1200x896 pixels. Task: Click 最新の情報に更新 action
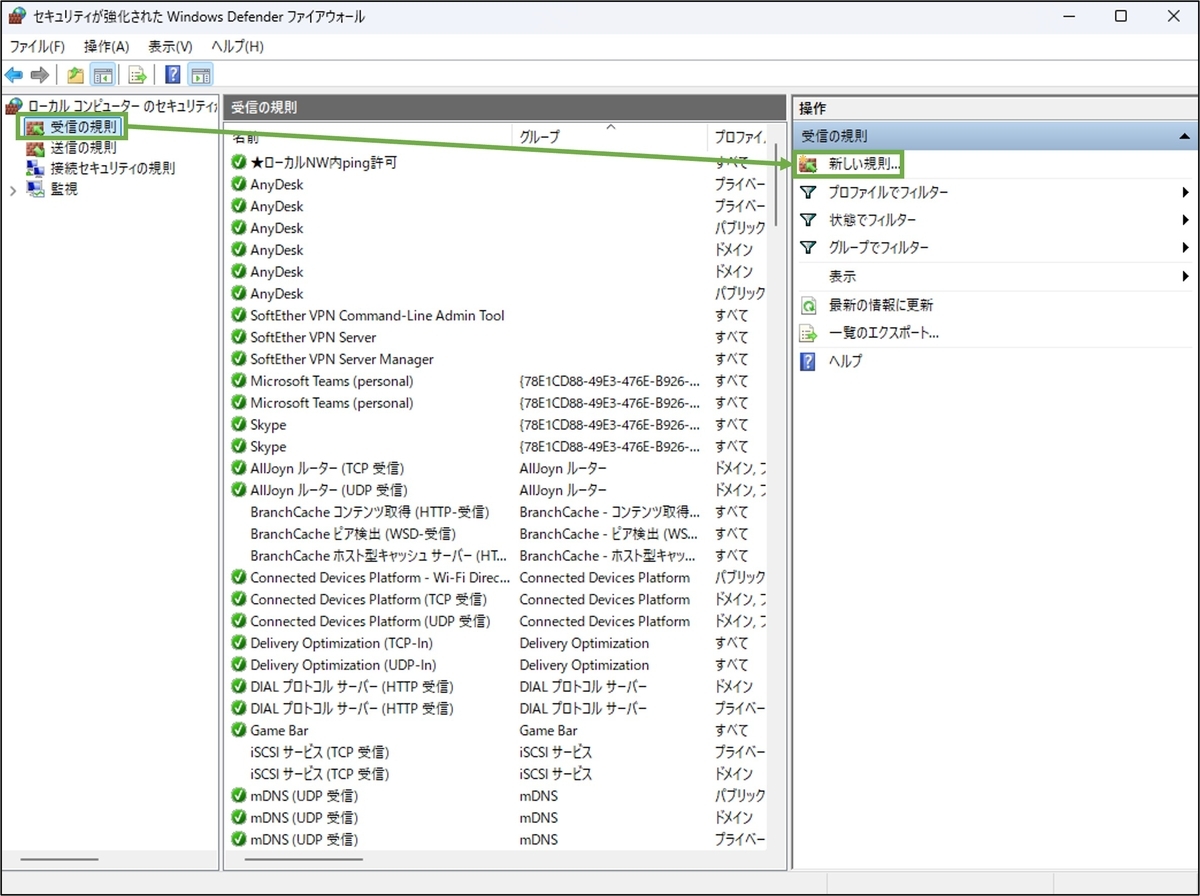point(881,305)
